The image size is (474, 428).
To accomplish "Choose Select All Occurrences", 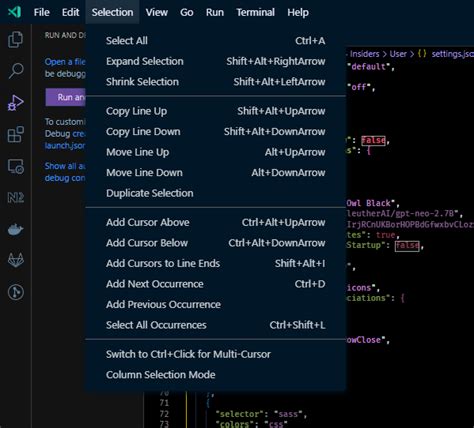I will tap(216, 325).
